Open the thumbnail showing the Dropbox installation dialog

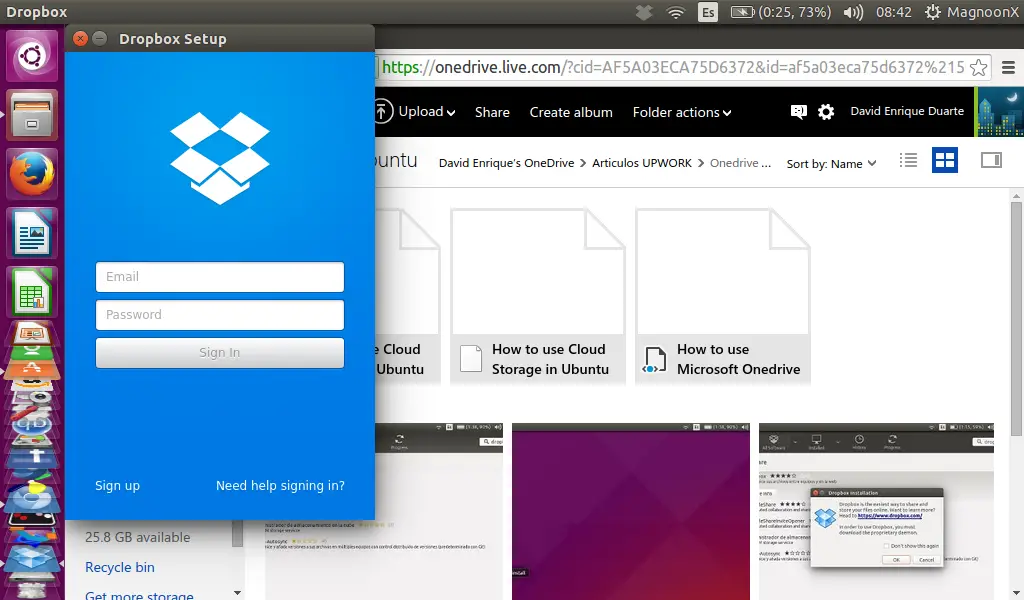876,511
